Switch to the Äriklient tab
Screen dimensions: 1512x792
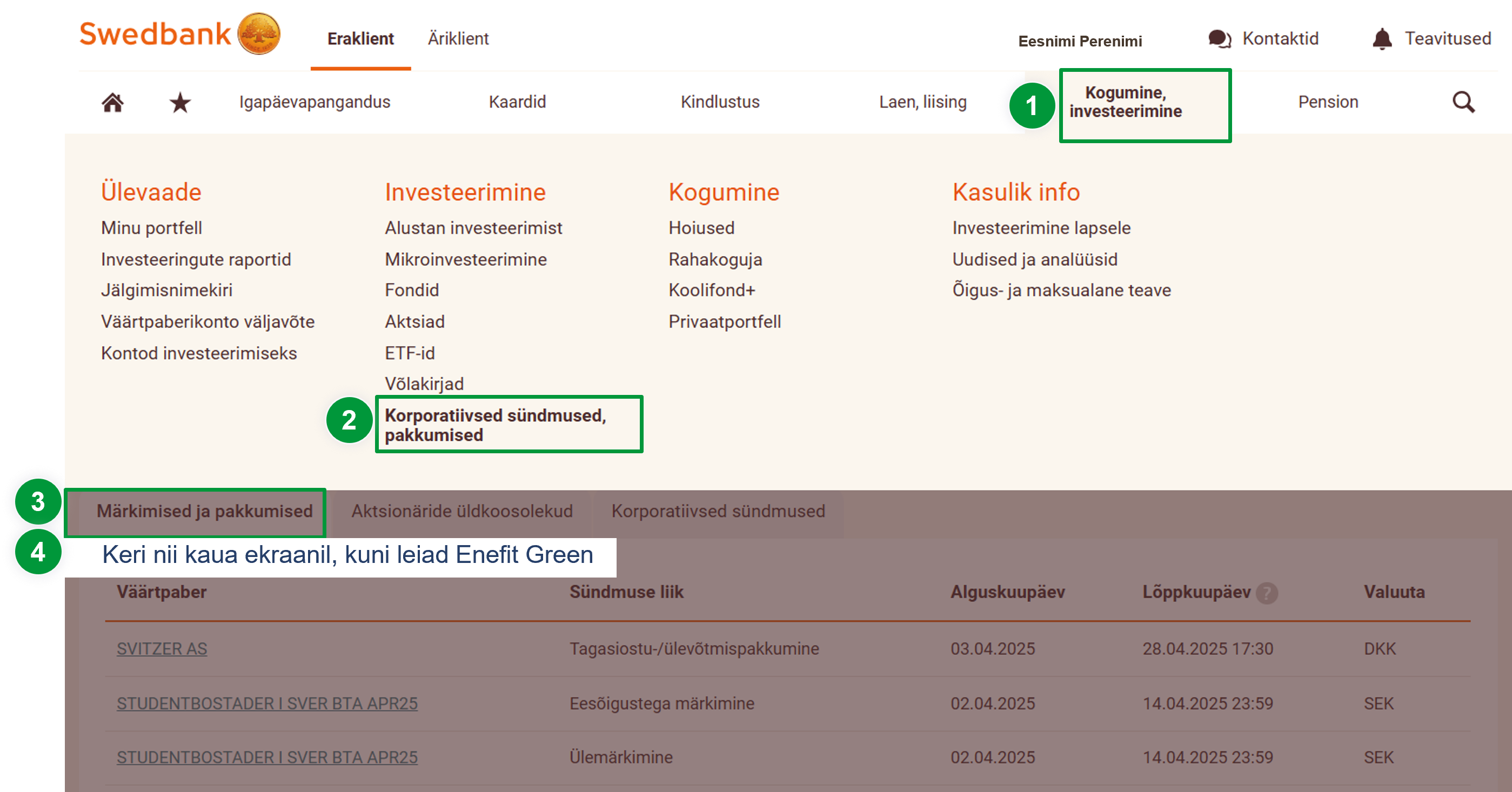tap(458, 39)
